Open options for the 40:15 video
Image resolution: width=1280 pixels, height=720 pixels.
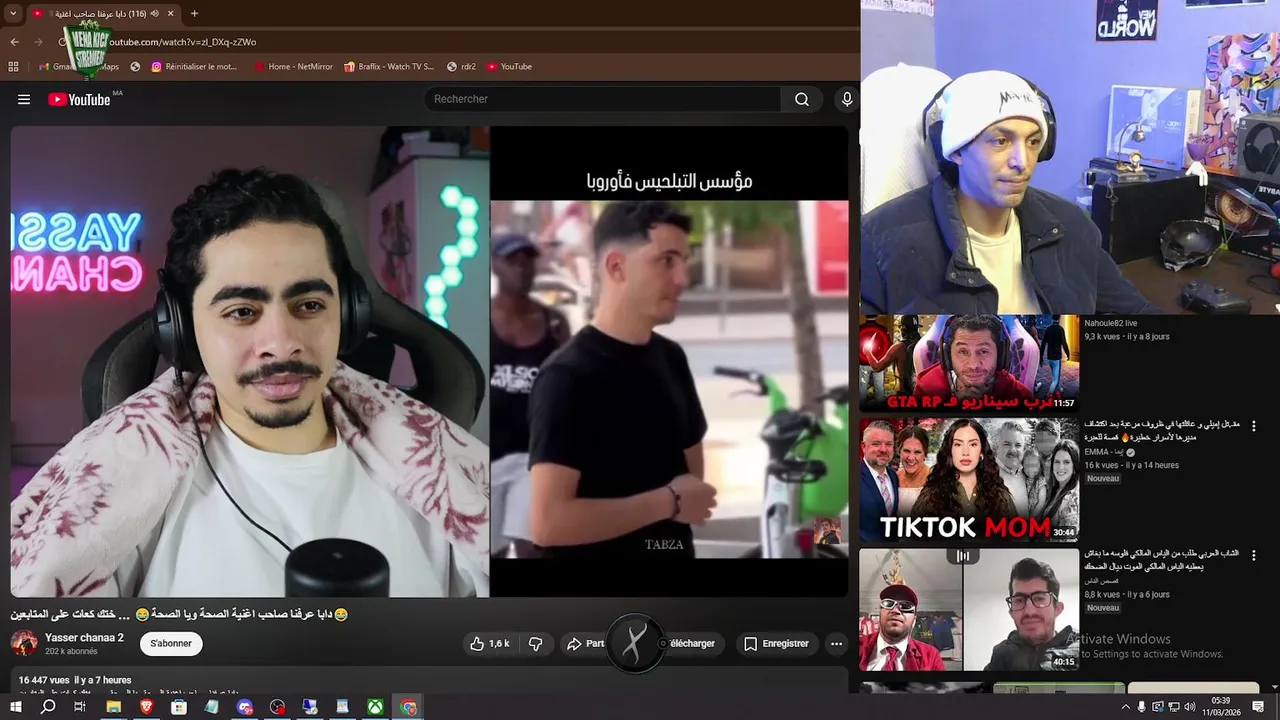(x=1254, y=555)
